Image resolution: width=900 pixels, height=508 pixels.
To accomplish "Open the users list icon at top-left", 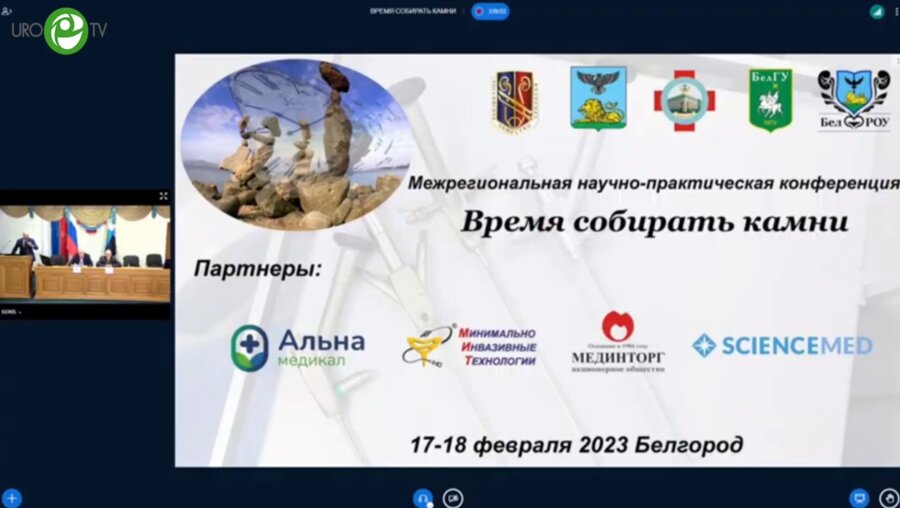I will click(8, 11).
